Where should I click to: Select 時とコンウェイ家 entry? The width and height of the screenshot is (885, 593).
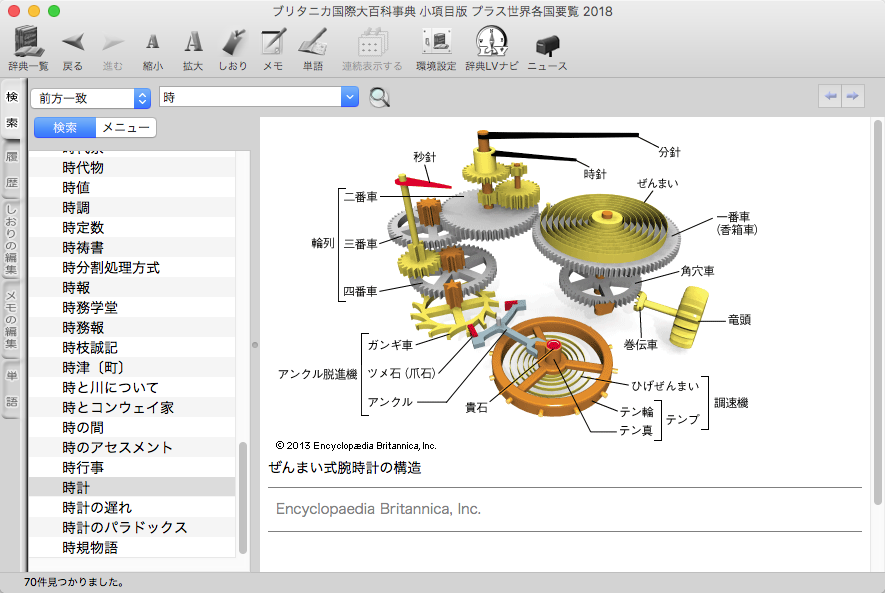[x=132, y=407]
